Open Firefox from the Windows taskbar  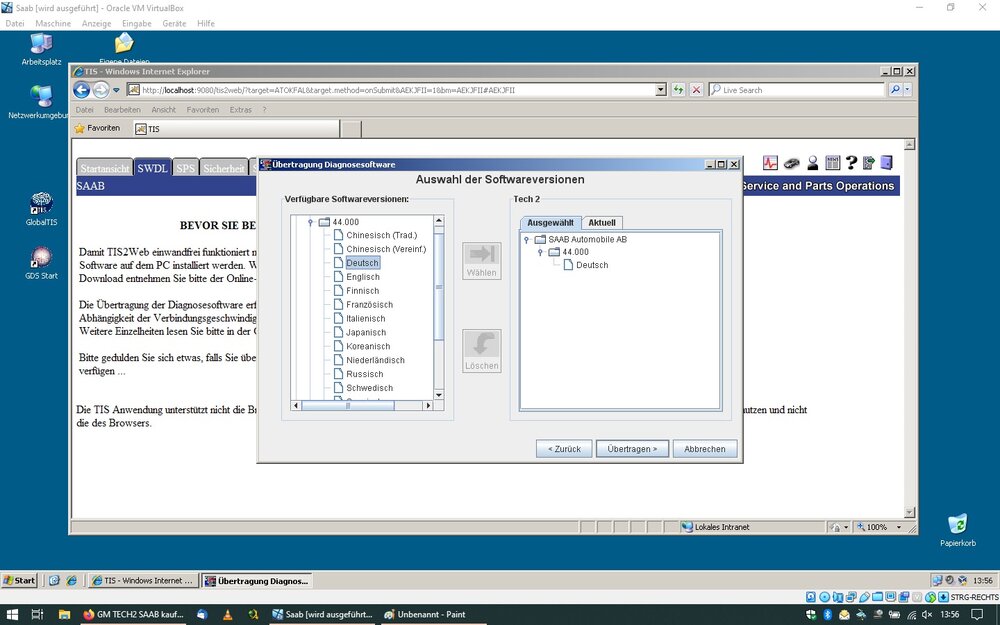click(133, 615)
